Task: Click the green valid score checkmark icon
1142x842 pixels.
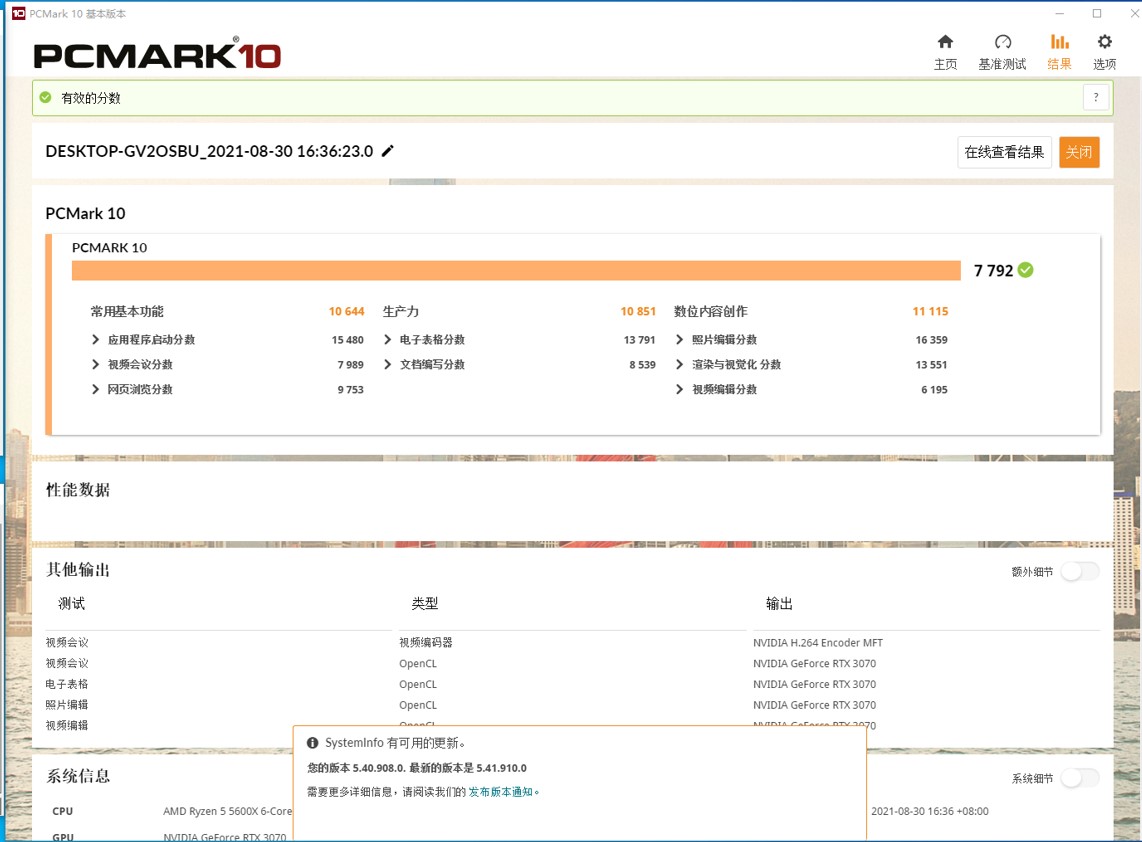Action: (x=46, y=98)
